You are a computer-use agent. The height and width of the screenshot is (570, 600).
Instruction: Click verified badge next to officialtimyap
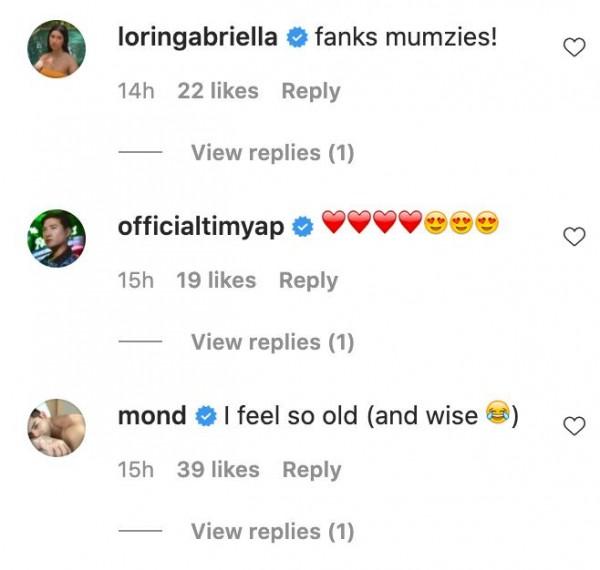(301, 227)
